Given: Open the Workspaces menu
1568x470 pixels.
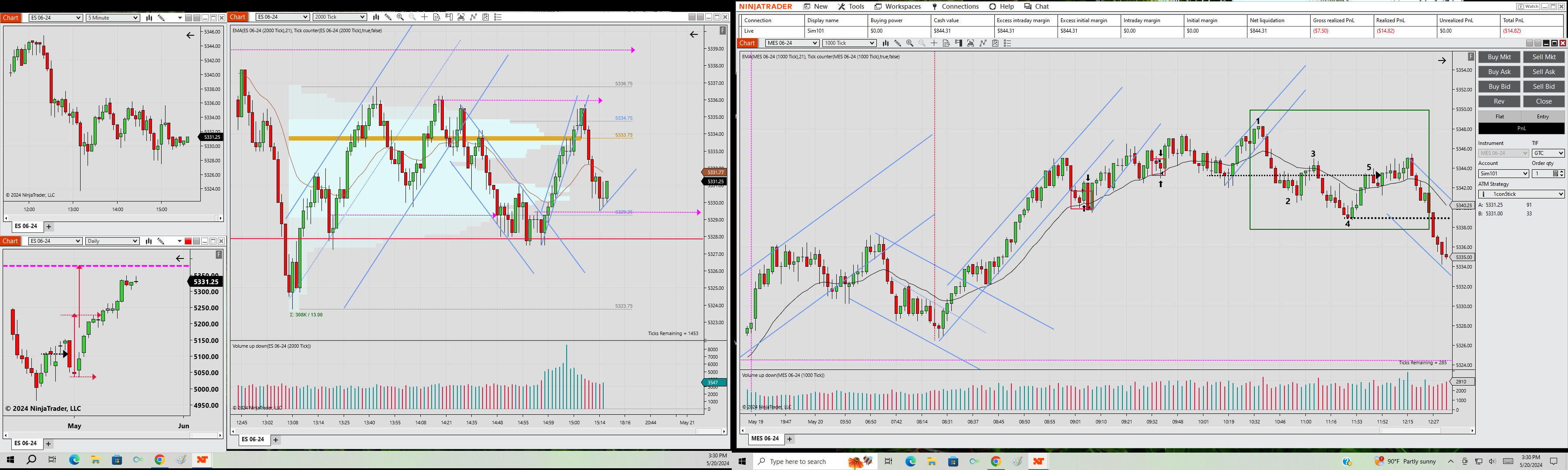Looking at the screenshot, I should pyautogui.click(x=898, y=7).
